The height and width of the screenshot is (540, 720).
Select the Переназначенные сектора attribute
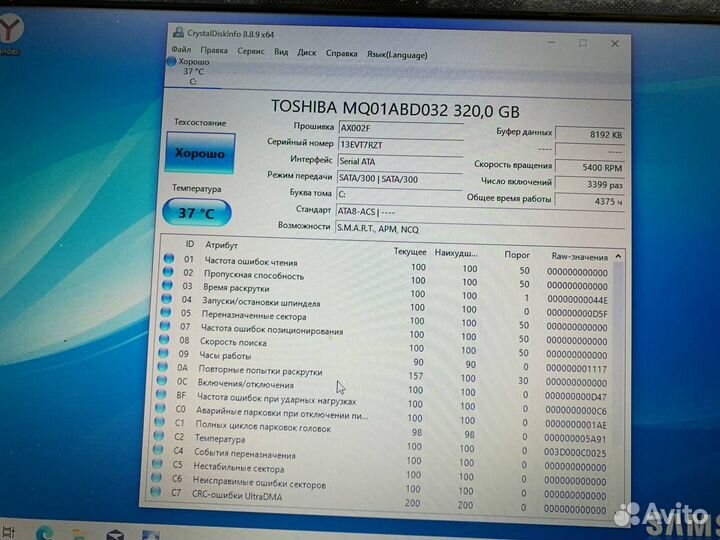(x=254, y=315)
